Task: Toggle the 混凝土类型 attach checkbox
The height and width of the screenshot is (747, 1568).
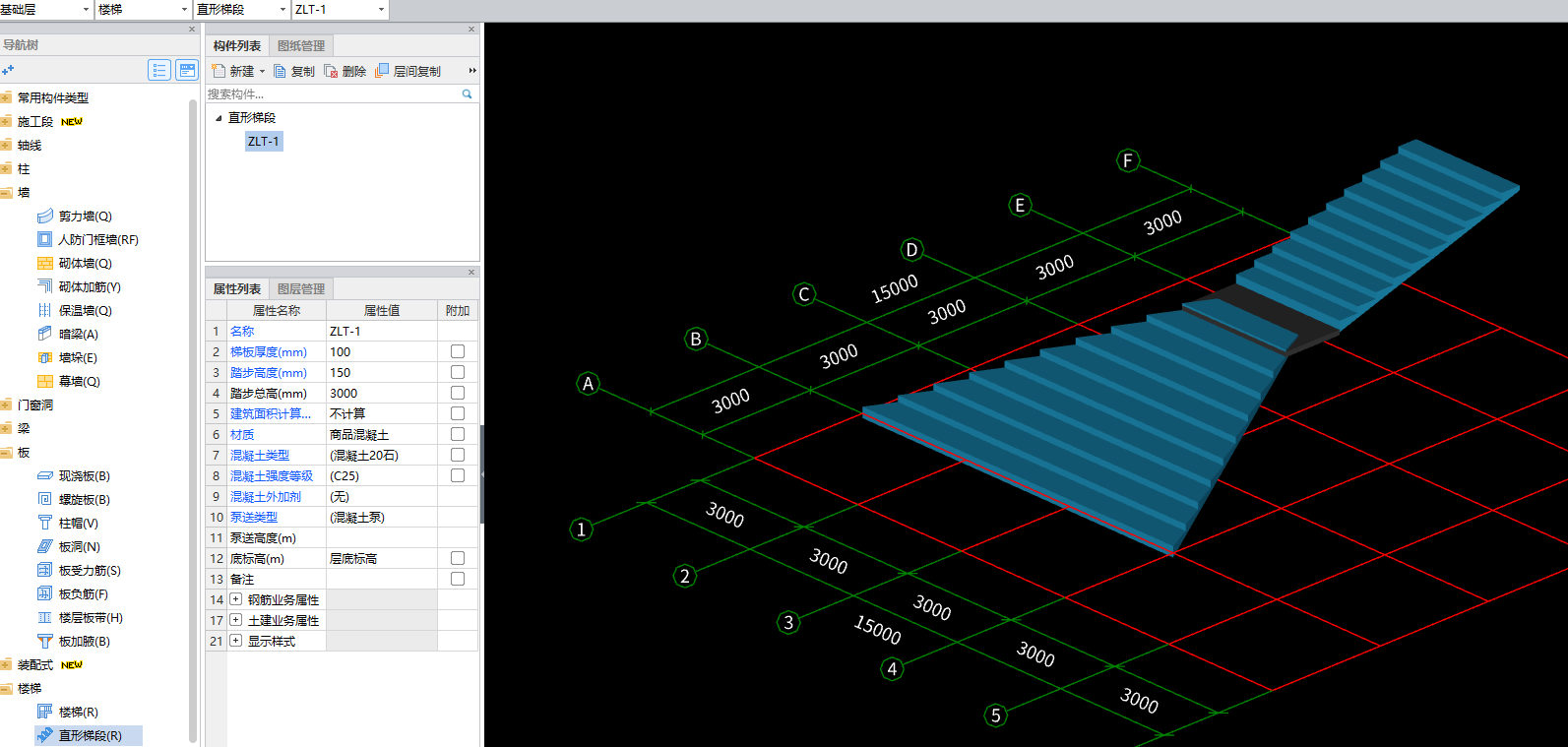Action: pyautogui.click(x=458, y=455)
